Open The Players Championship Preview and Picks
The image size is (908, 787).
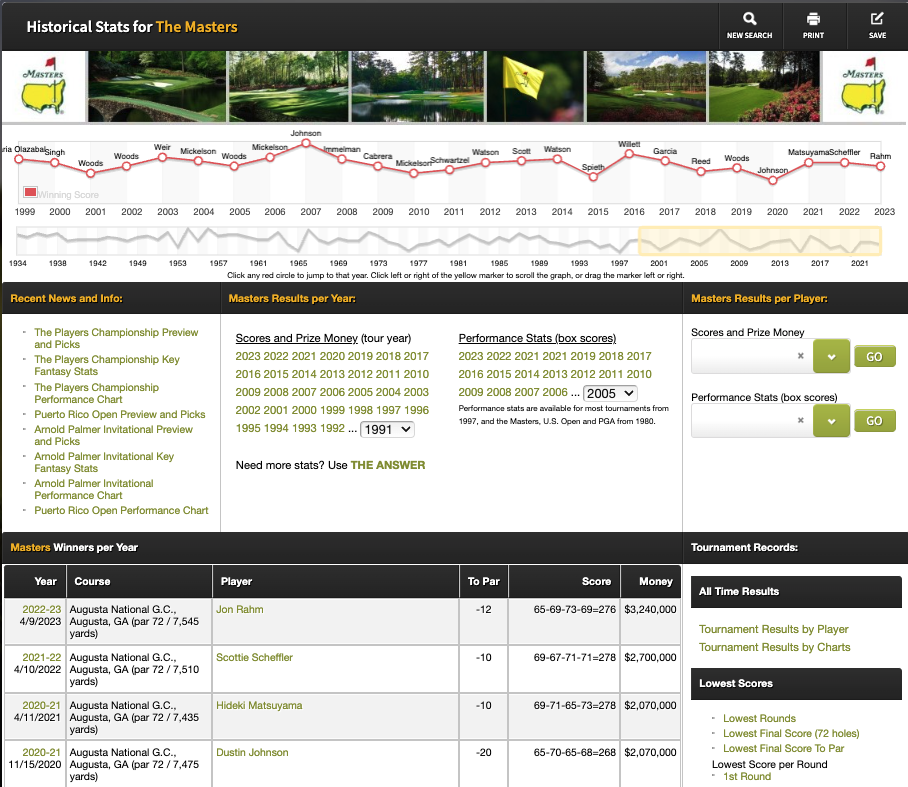tap(116, 338)
